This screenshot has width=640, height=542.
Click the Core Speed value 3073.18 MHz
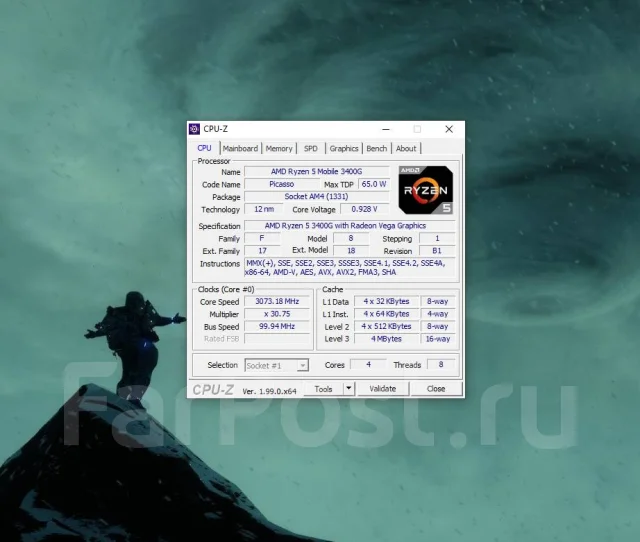[x=277, y=302]
